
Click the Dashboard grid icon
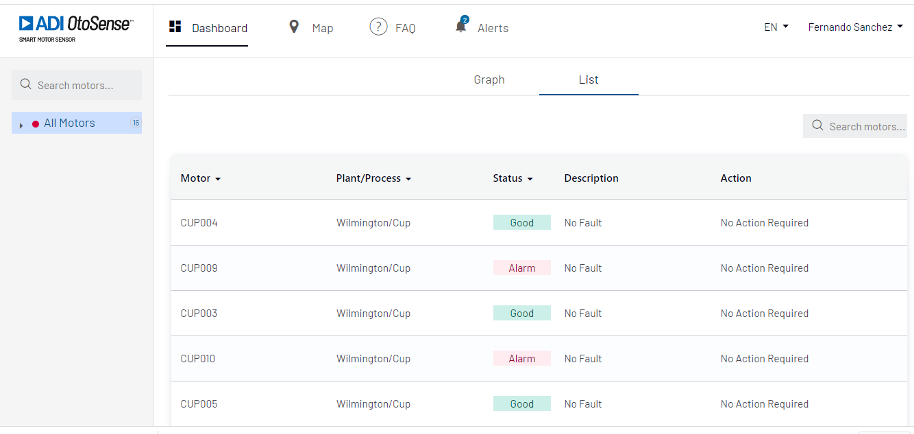175,27
